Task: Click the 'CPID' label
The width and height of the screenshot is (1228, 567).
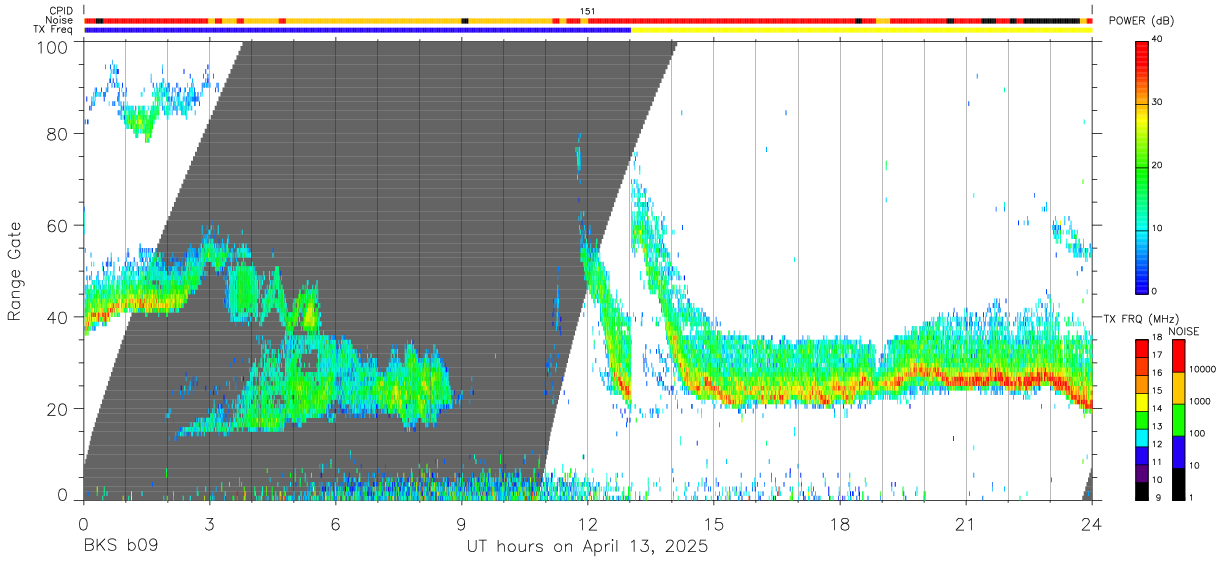Action: point(61,11)
